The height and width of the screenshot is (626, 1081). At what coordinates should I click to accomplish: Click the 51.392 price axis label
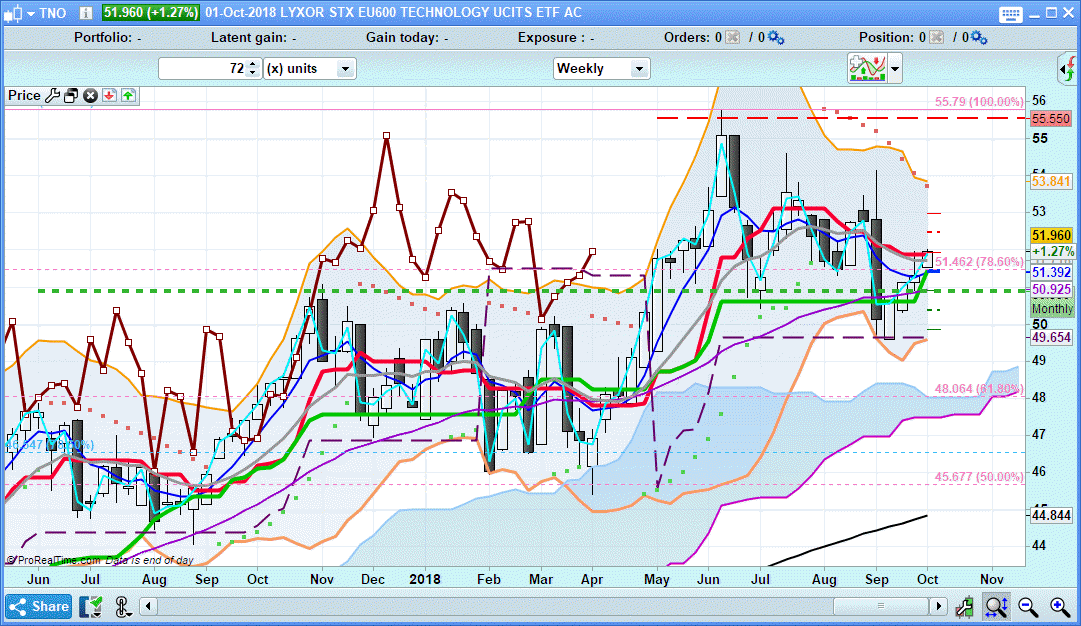tap(1051, 272)
